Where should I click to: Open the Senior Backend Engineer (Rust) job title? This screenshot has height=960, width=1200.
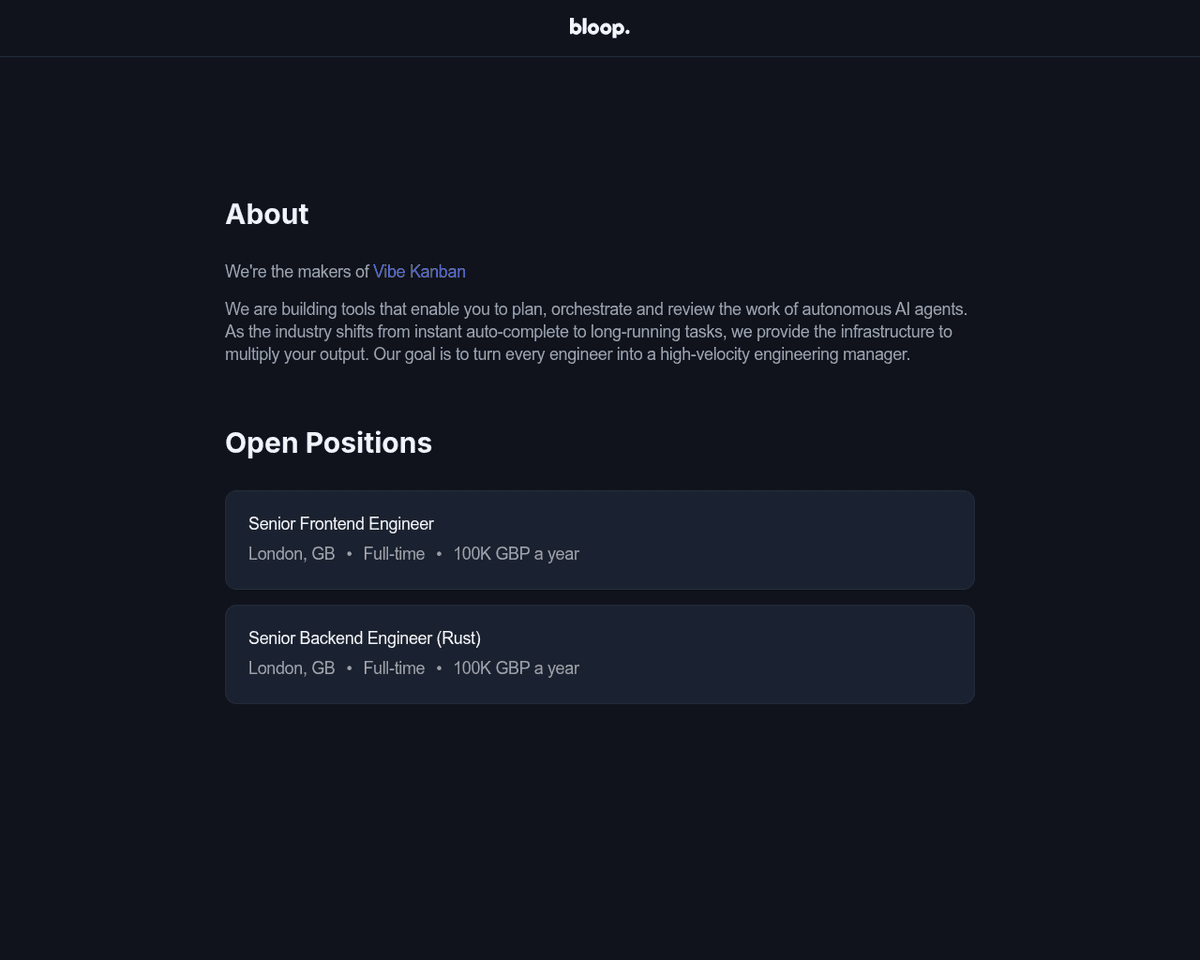pos(364,638)
